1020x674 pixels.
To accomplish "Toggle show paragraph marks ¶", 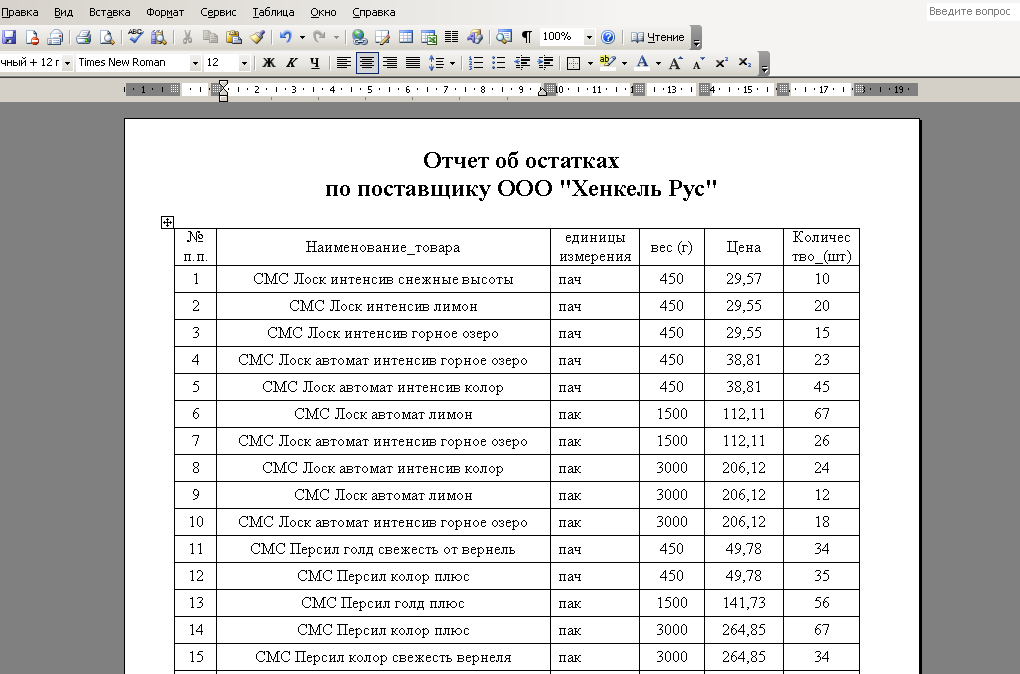I will click(527, 37).
